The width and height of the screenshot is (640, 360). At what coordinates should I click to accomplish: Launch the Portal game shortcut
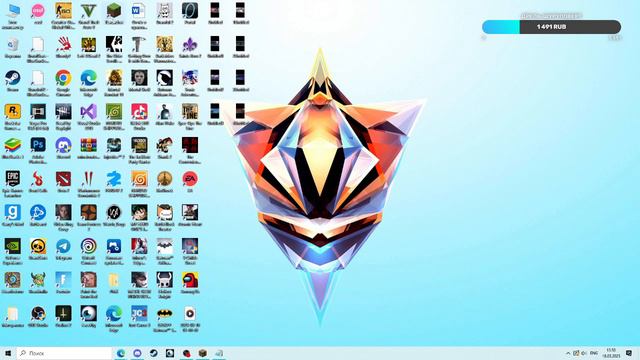coord(190,11)
